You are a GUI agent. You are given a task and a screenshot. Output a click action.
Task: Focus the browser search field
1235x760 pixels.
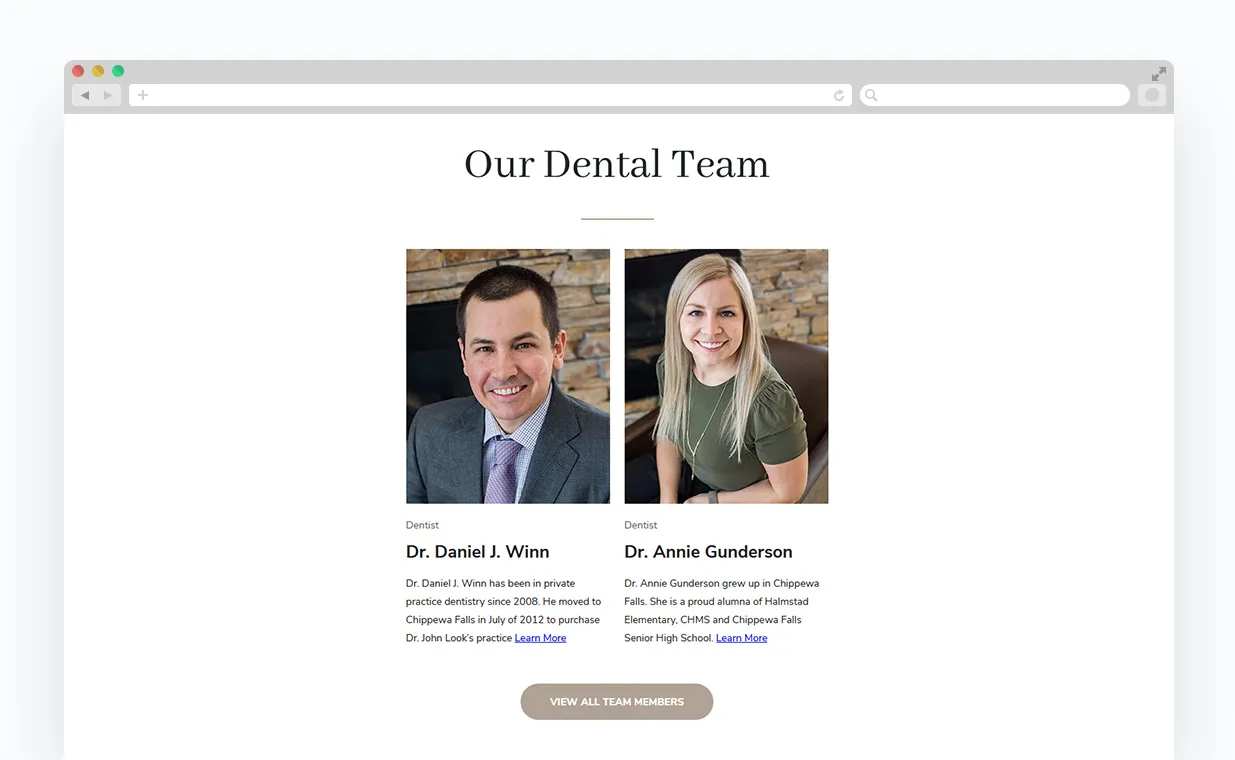pyautogui.click(x=995, y=95)
